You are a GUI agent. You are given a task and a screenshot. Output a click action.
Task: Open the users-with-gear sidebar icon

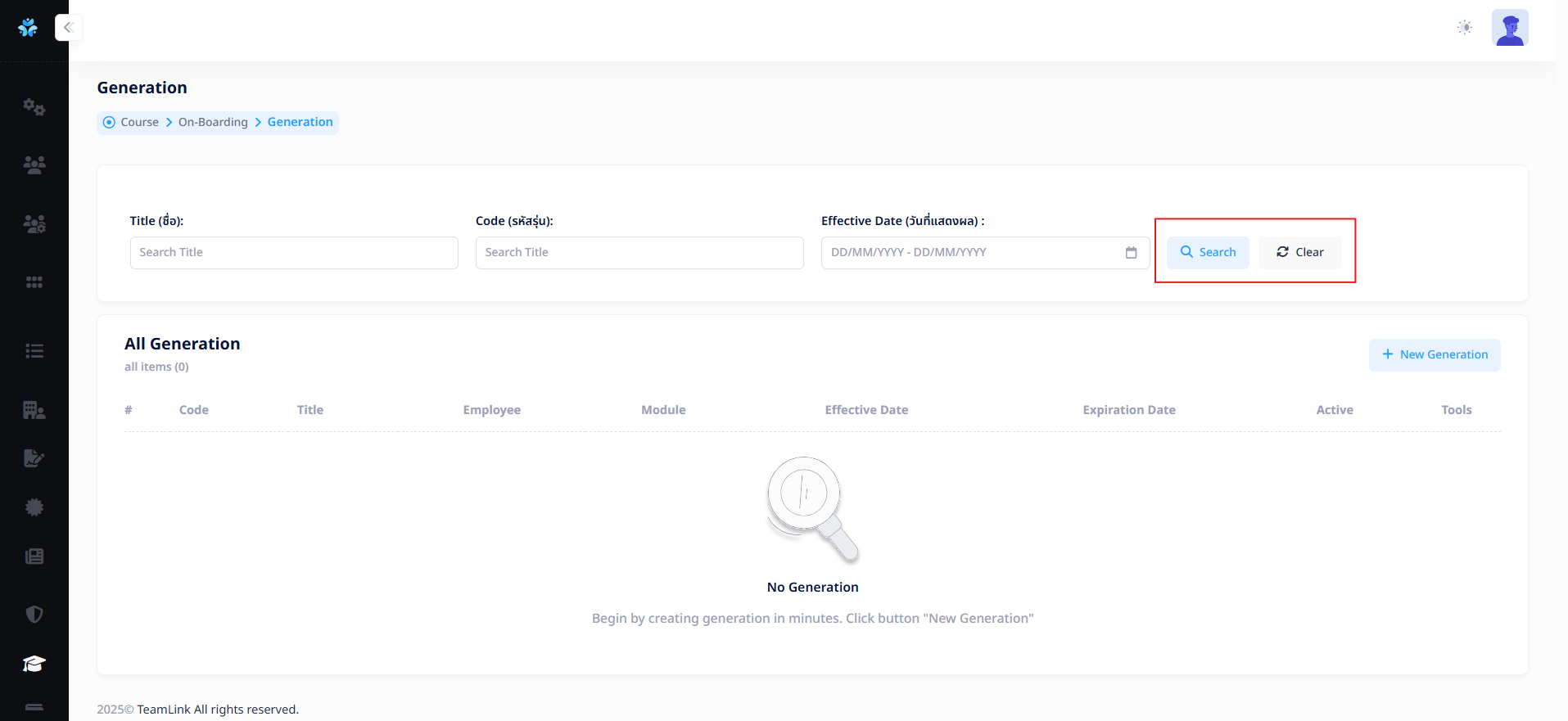[x=34, y=223]
